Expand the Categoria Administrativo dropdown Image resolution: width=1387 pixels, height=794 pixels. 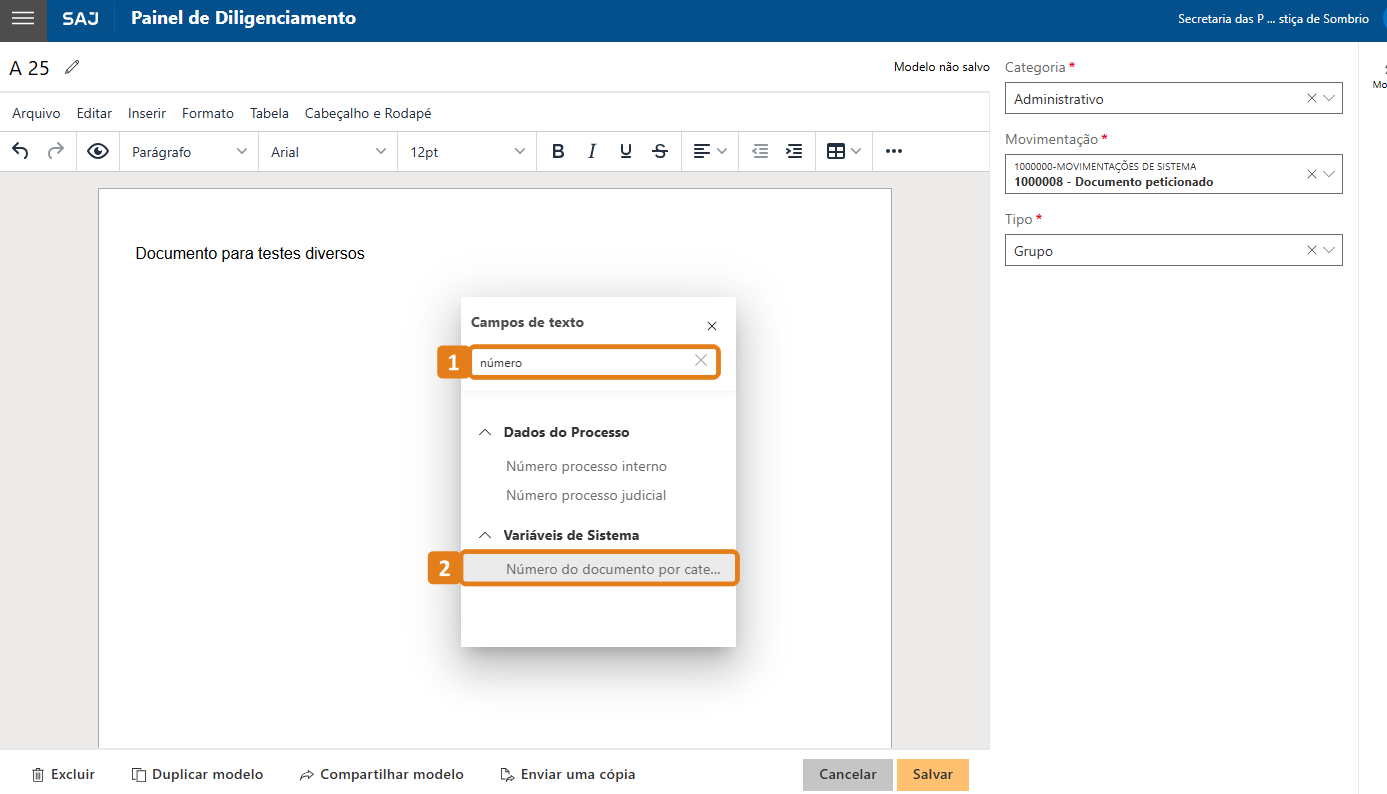(x=1328, y=99)
